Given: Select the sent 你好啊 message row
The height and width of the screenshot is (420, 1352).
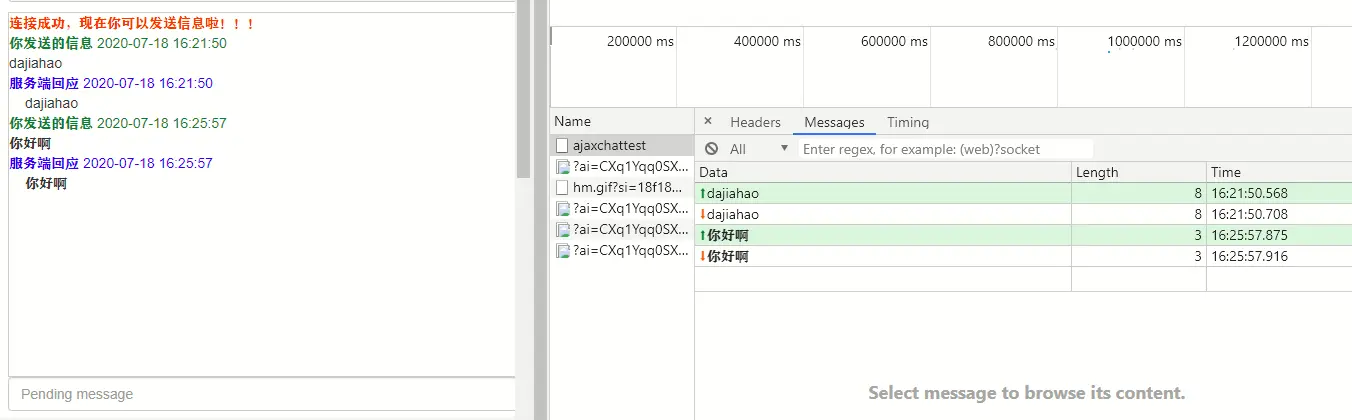Looking at the screenshot, I should coord(1023,235).
